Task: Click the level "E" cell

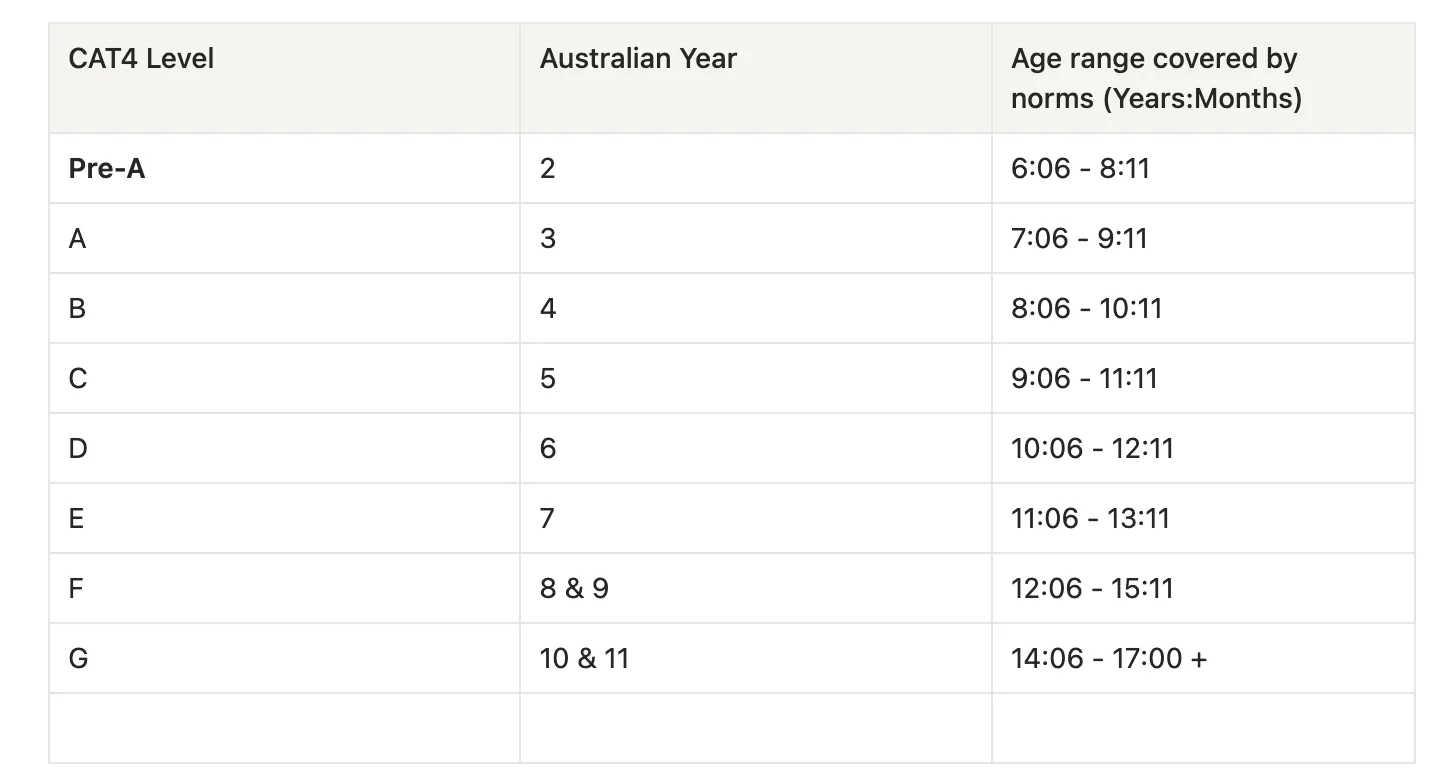Action: [78, 518]
